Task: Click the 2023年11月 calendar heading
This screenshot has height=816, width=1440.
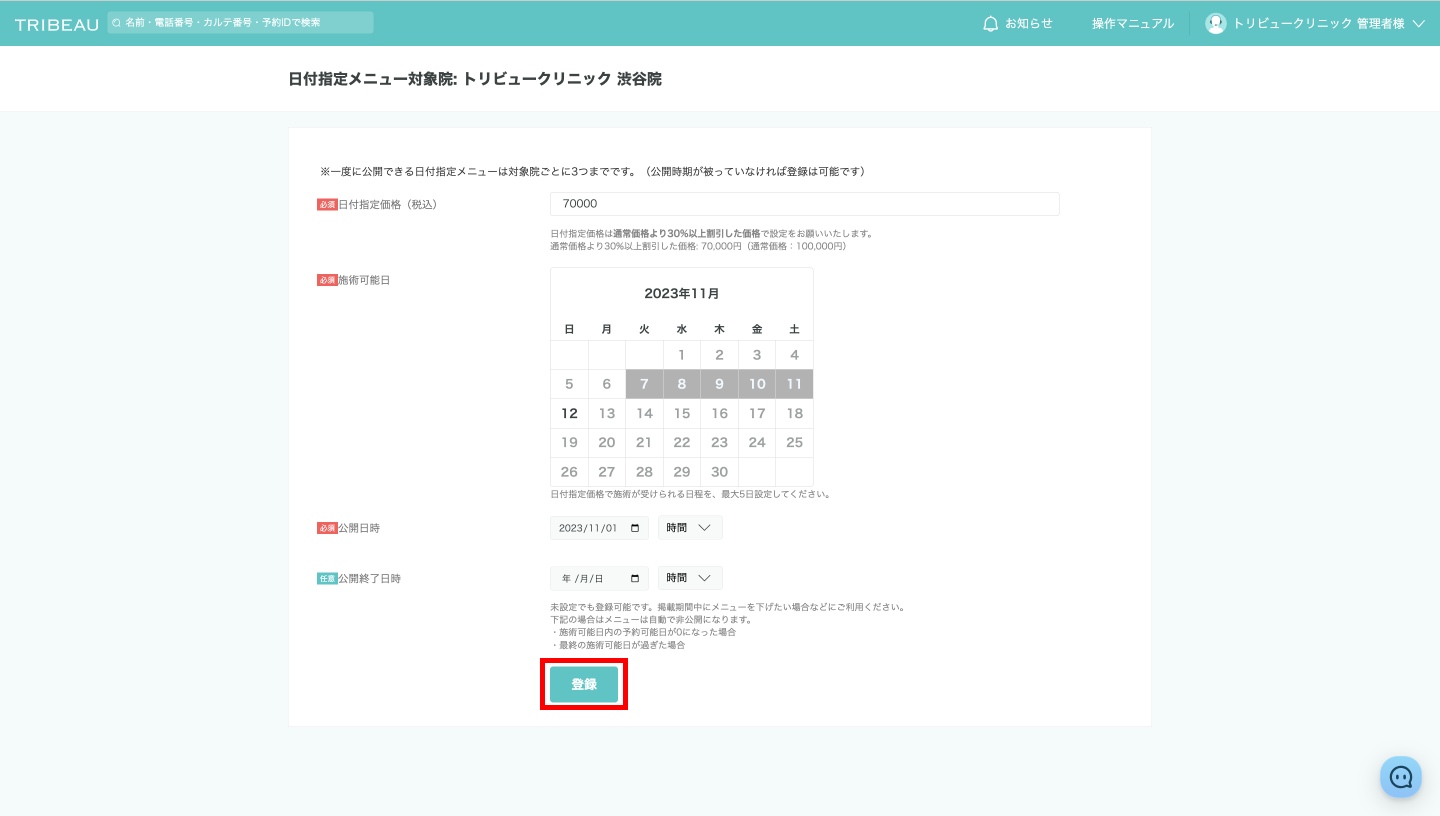Action: (x=682, y=294)
